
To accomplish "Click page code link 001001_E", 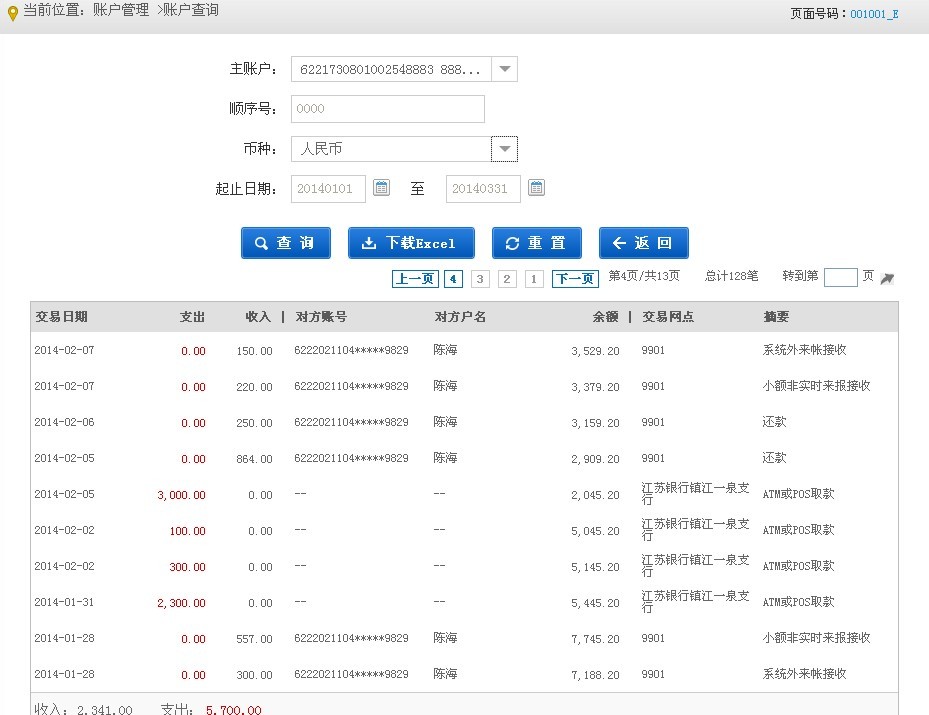I will [x=874, y=14].
